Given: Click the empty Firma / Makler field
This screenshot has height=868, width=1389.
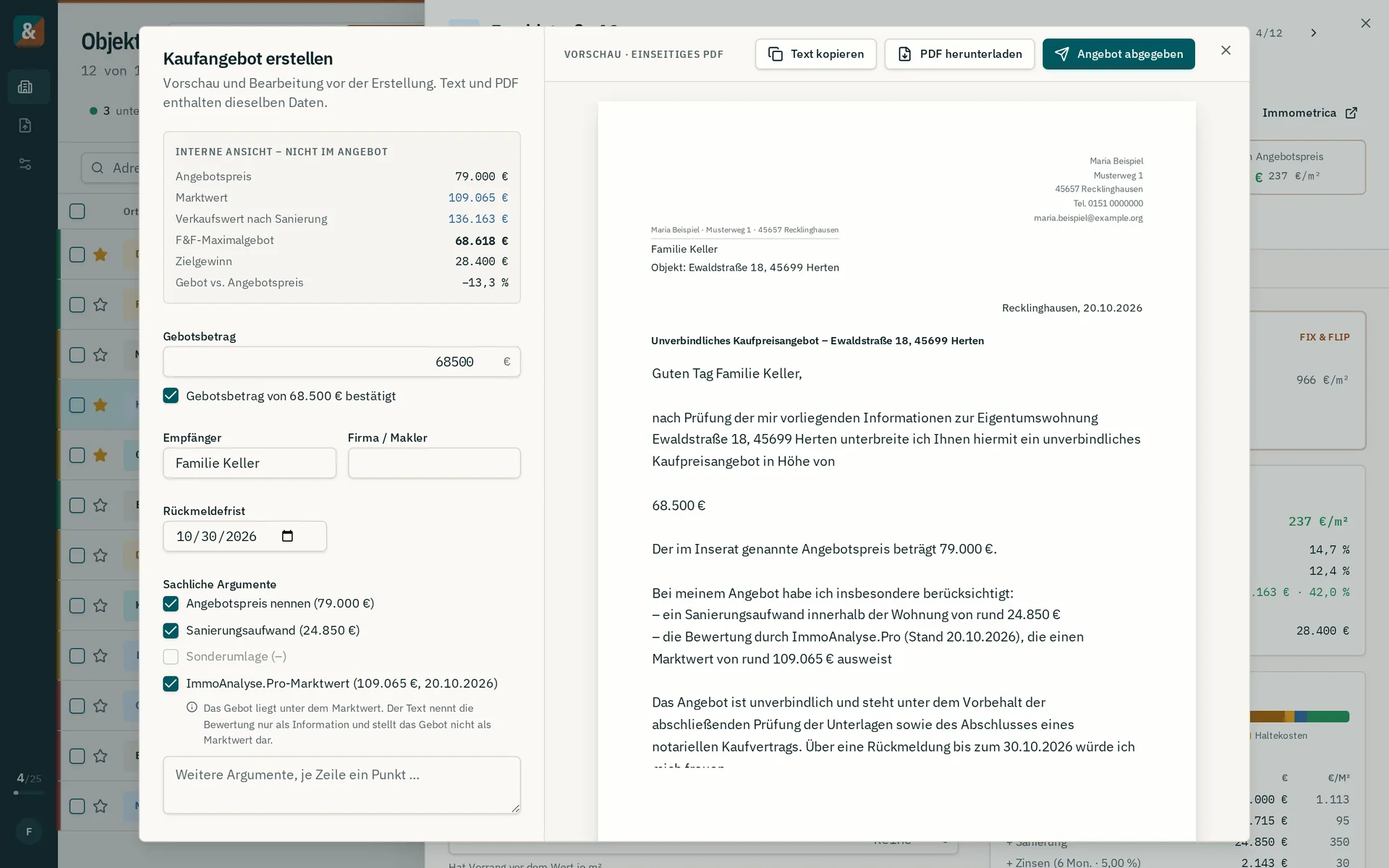Looking at the screenshot, I should pos(434,463).
